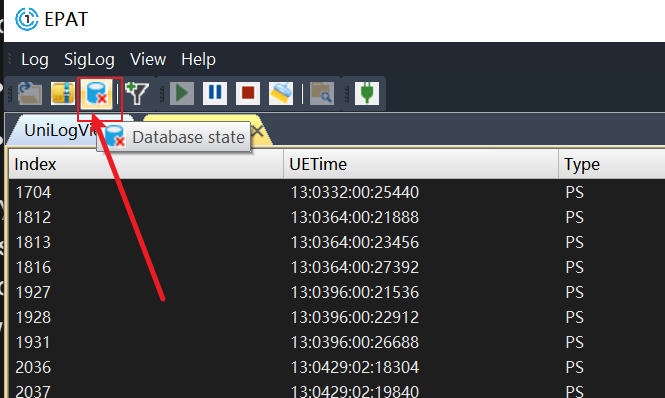Select index cell 1927

pyautogui.click(x=34, y=292)
